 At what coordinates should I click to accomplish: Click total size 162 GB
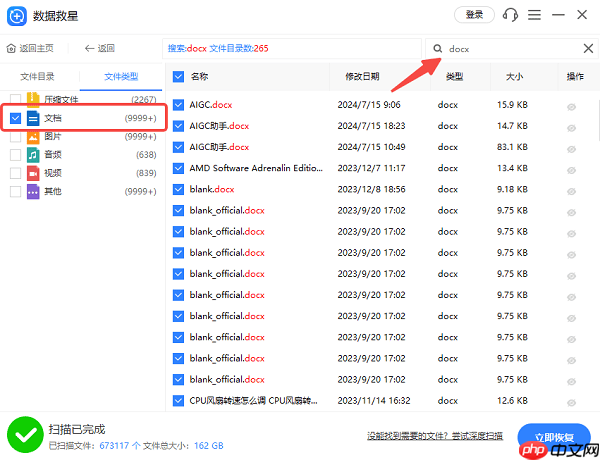coord(209,446)
